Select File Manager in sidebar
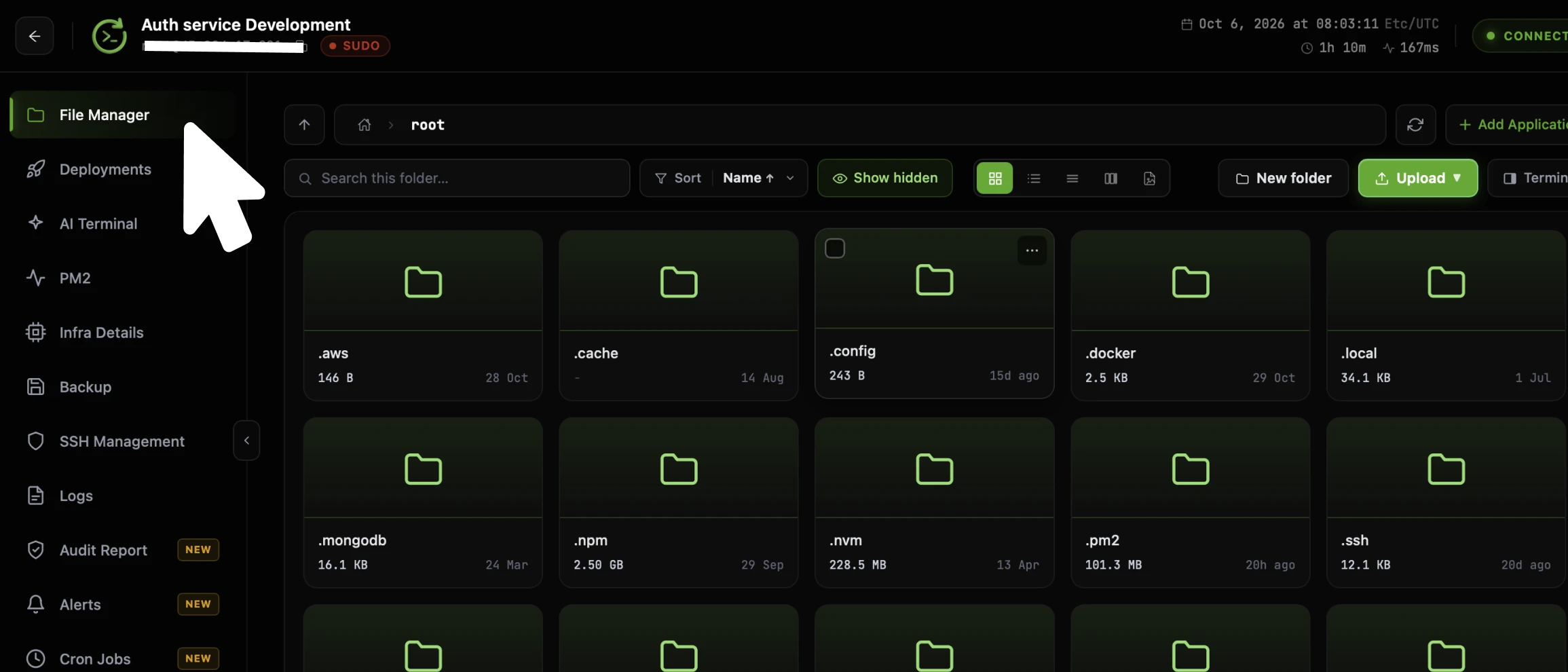Screen dimensions: 1568x672 (123, 115)
